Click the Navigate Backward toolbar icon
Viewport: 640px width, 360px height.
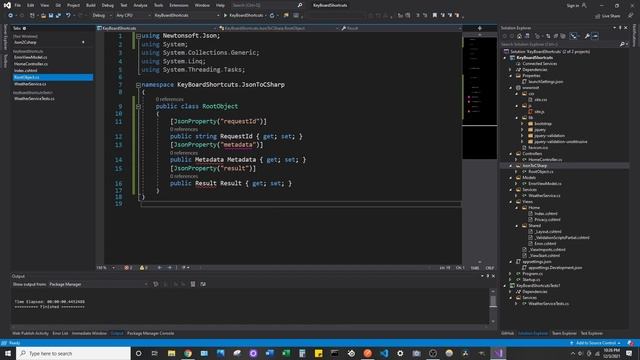tap(10, 16)
